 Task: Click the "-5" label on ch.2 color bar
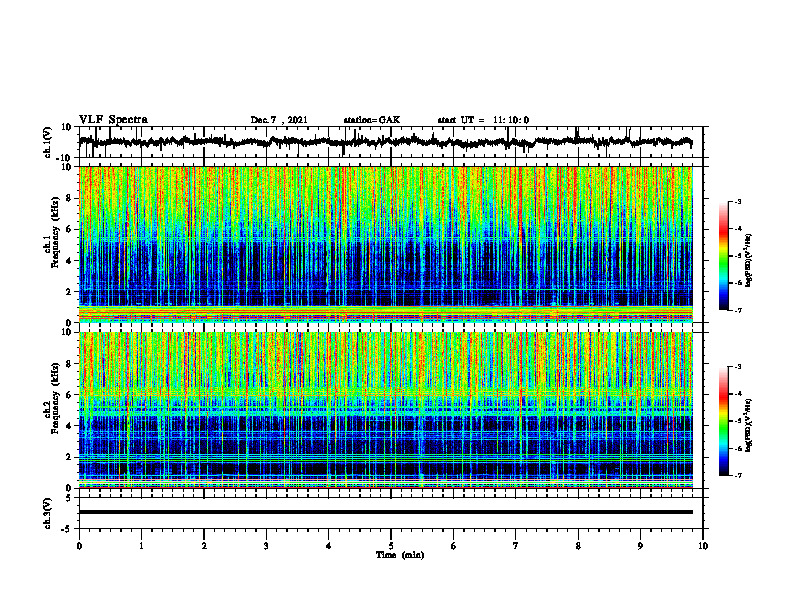(737, 421)
